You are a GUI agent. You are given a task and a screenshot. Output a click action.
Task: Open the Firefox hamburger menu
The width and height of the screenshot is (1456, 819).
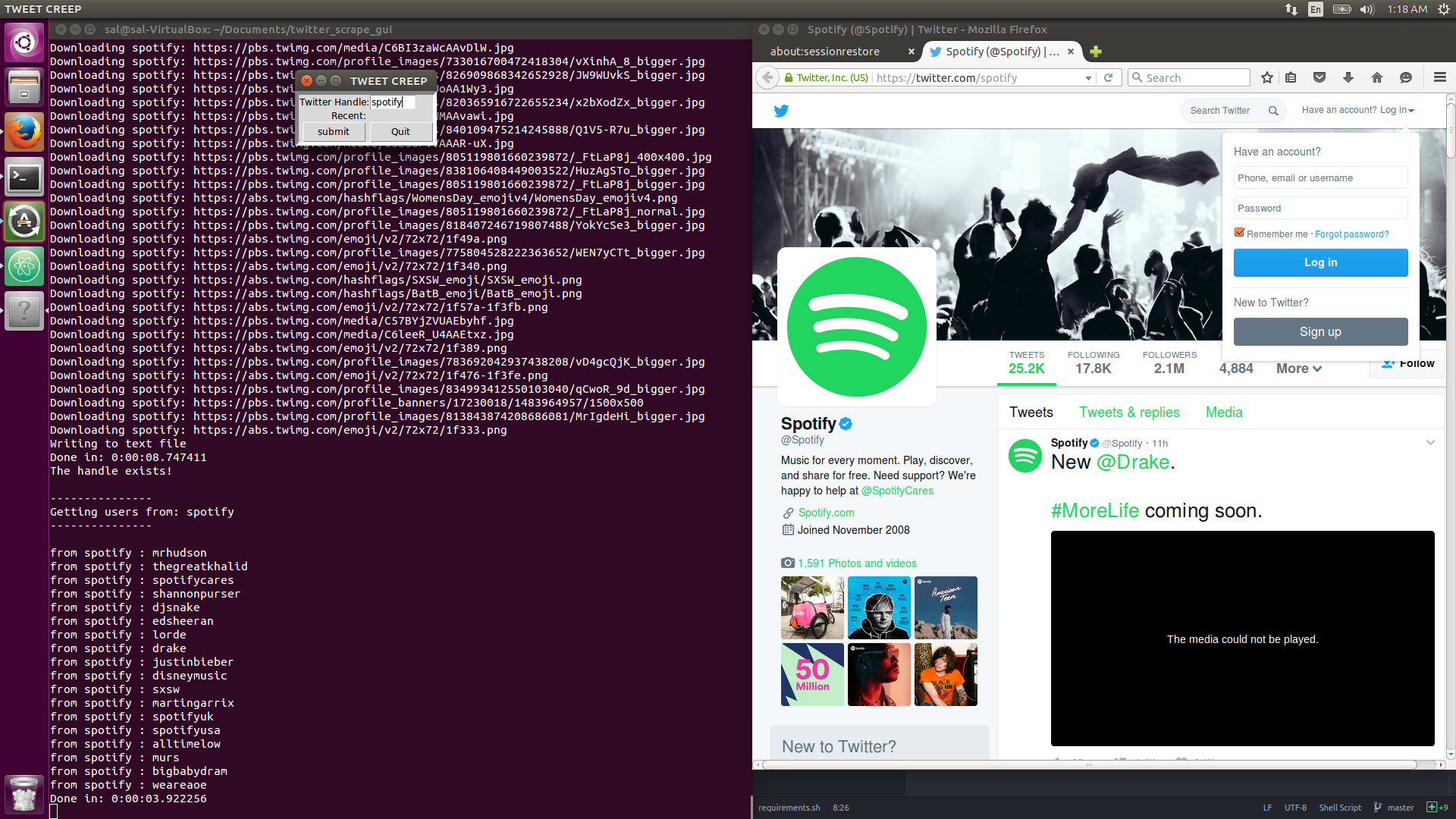pos(1440,77)
